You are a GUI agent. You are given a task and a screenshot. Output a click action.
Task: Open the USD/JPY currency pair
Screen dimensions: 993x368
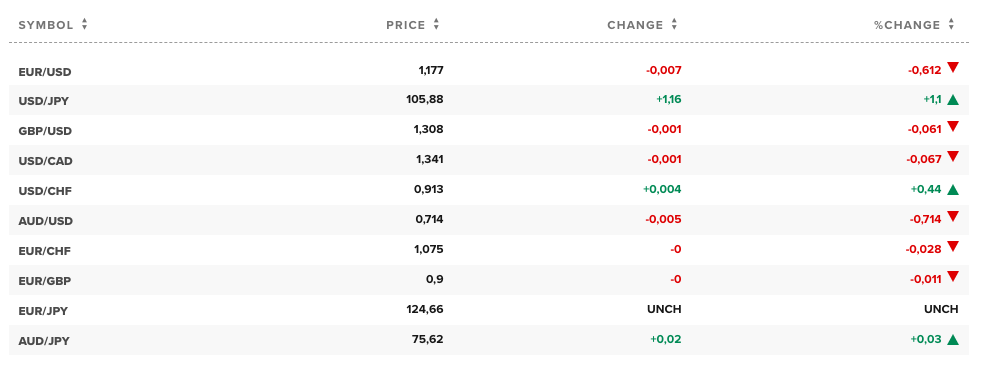point(44,101)
